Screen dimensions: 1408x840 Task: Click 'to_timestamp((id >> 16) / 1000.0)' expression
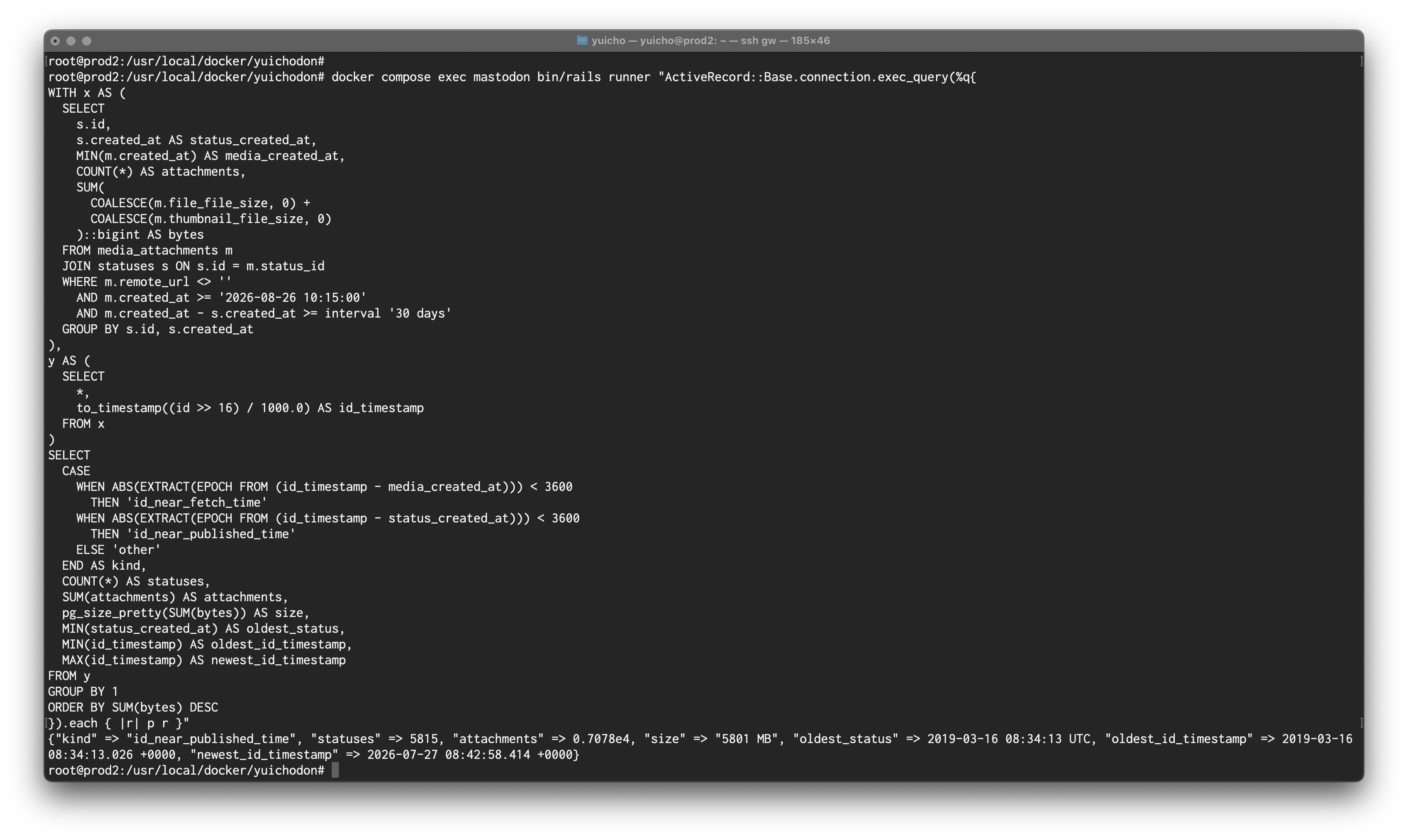193,408
